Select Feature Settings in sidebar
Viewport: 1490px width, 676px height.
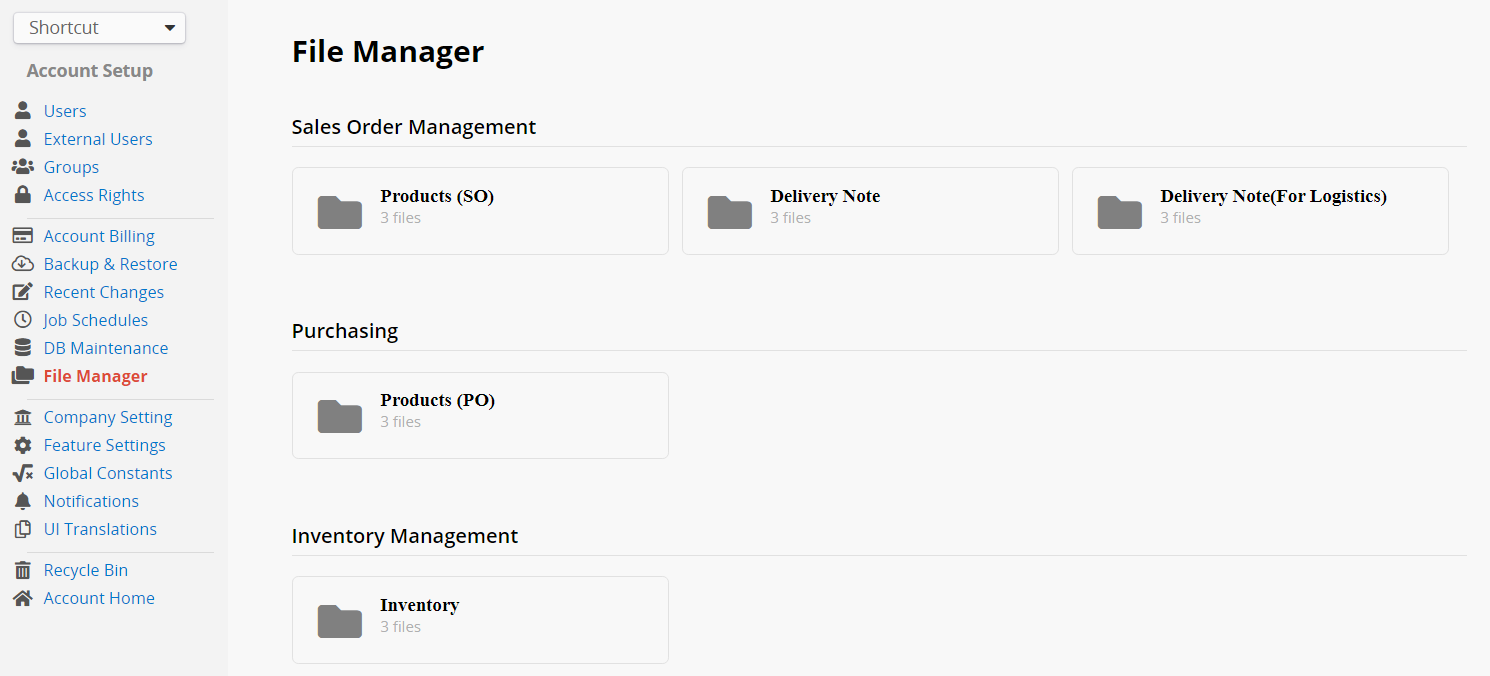(x=104, y=445)
